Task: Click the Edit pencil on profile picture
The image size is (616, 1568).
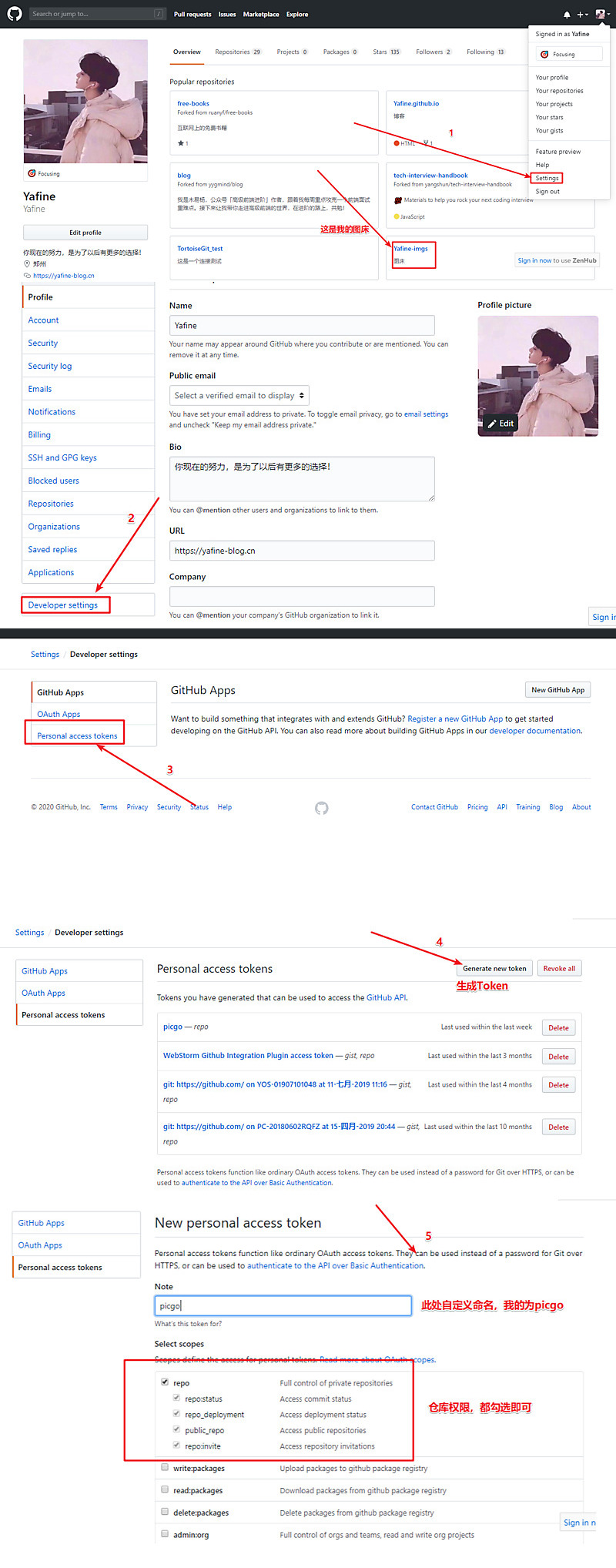Action: pyautogui.click(x=500, y=424)
